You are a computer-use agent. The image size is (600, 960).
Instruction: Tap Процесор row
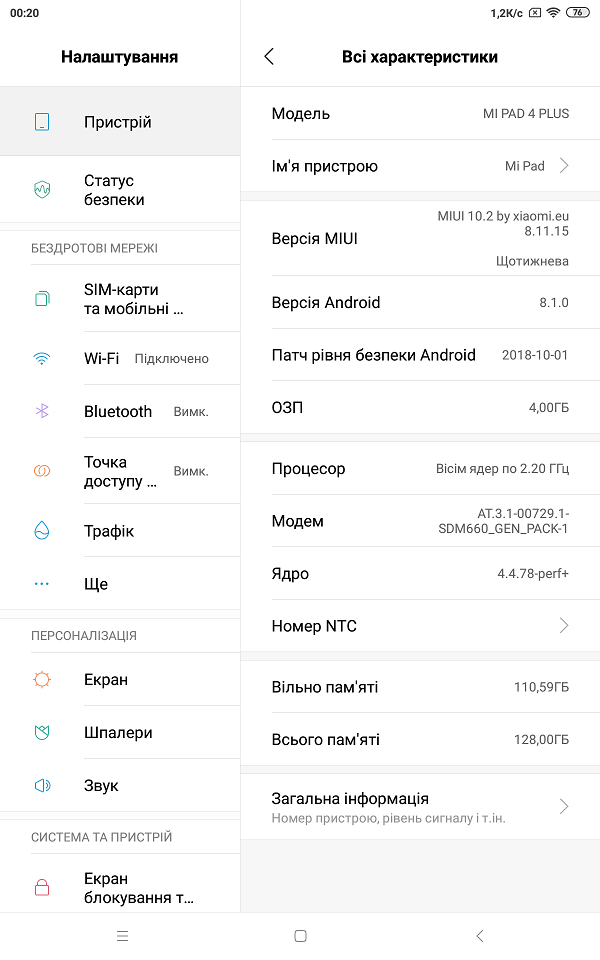[420, 468]
